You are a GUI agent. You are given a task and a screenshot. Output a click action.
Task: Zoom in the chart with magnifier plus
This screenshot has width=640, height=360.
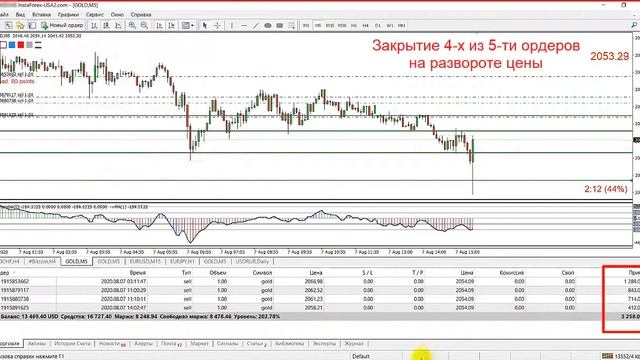point(132,25)
